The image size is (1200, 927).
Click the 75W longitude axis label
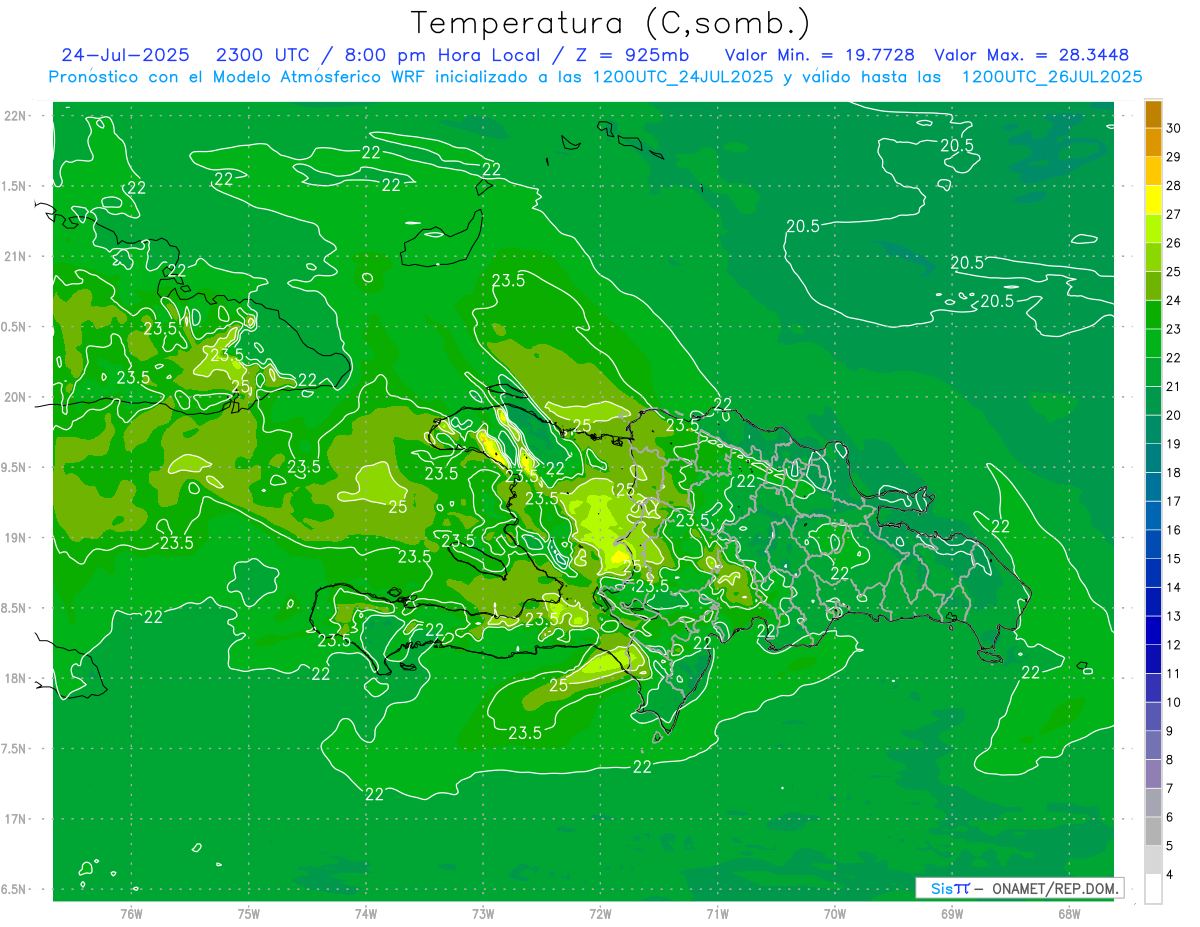[249, 914]
